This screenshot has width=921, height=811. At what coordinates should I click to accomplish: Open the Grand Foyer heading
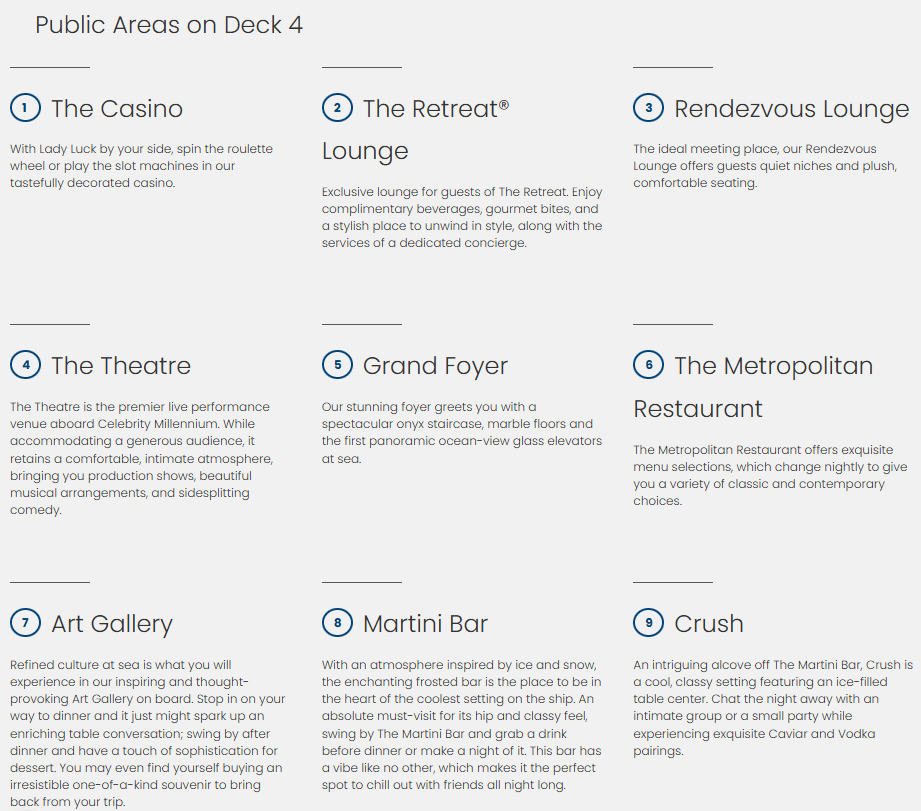click(435, 366)
